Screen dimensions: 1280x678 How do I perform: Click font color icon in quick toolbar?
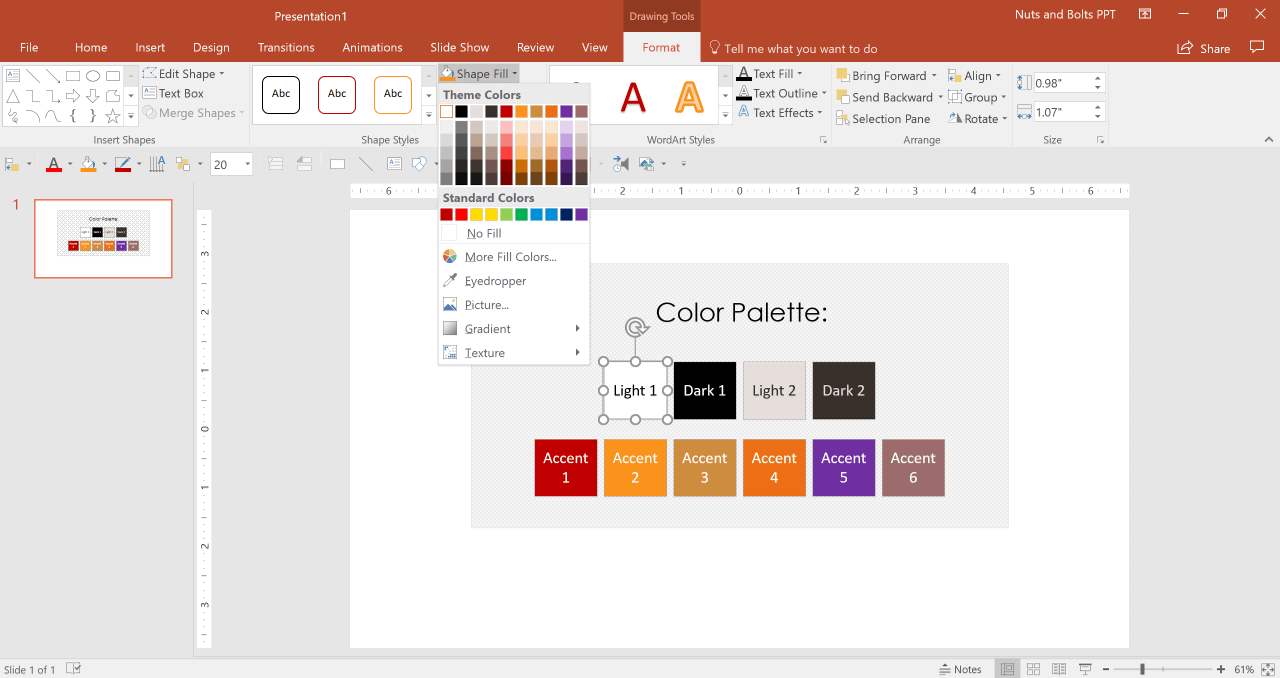(x=53, y=164)
